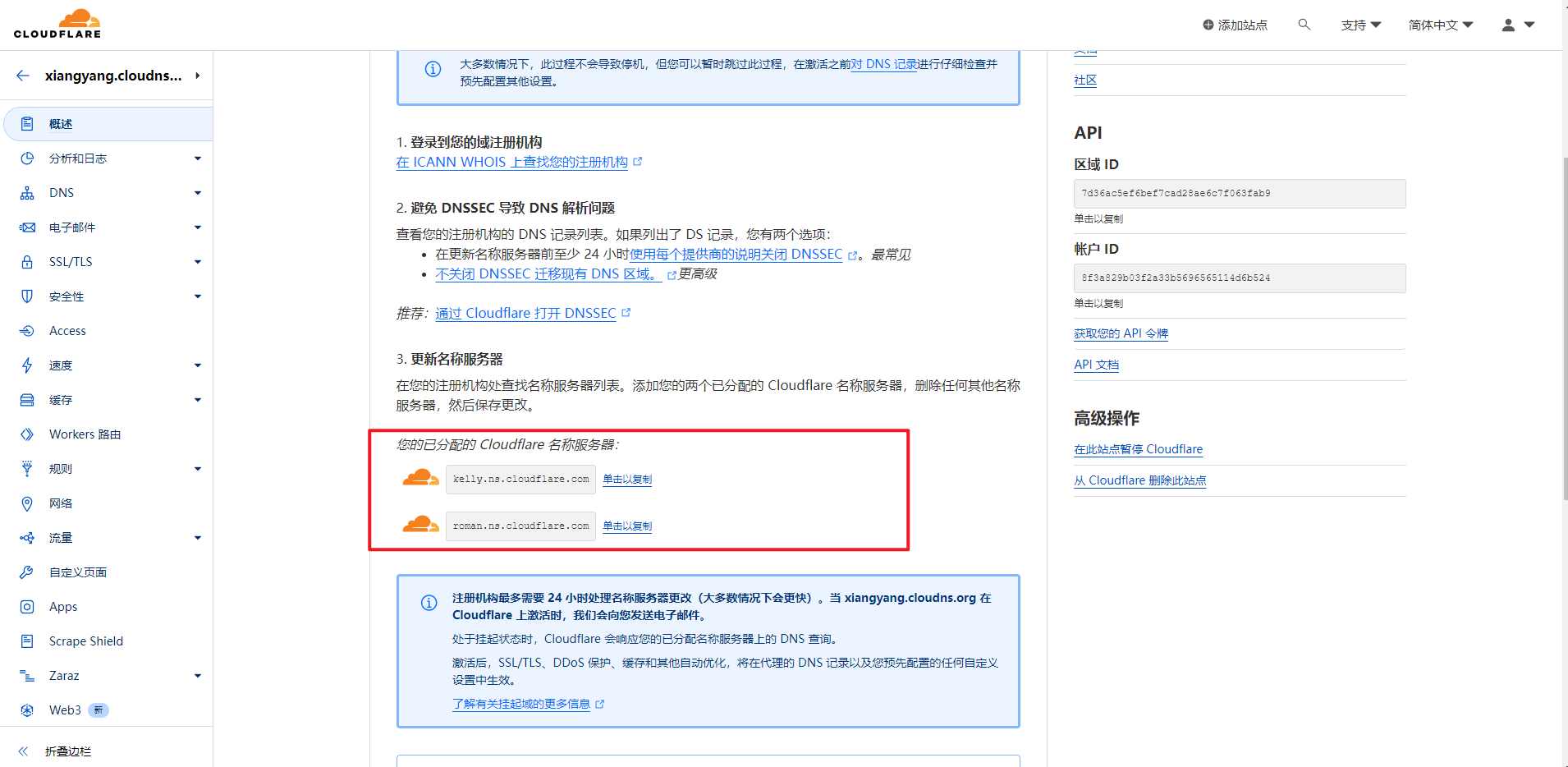Viewport: 1568px width, 767px height.
Task: Open 获取您的 API 令牌 link
Action: click(x=1121, y=333)
